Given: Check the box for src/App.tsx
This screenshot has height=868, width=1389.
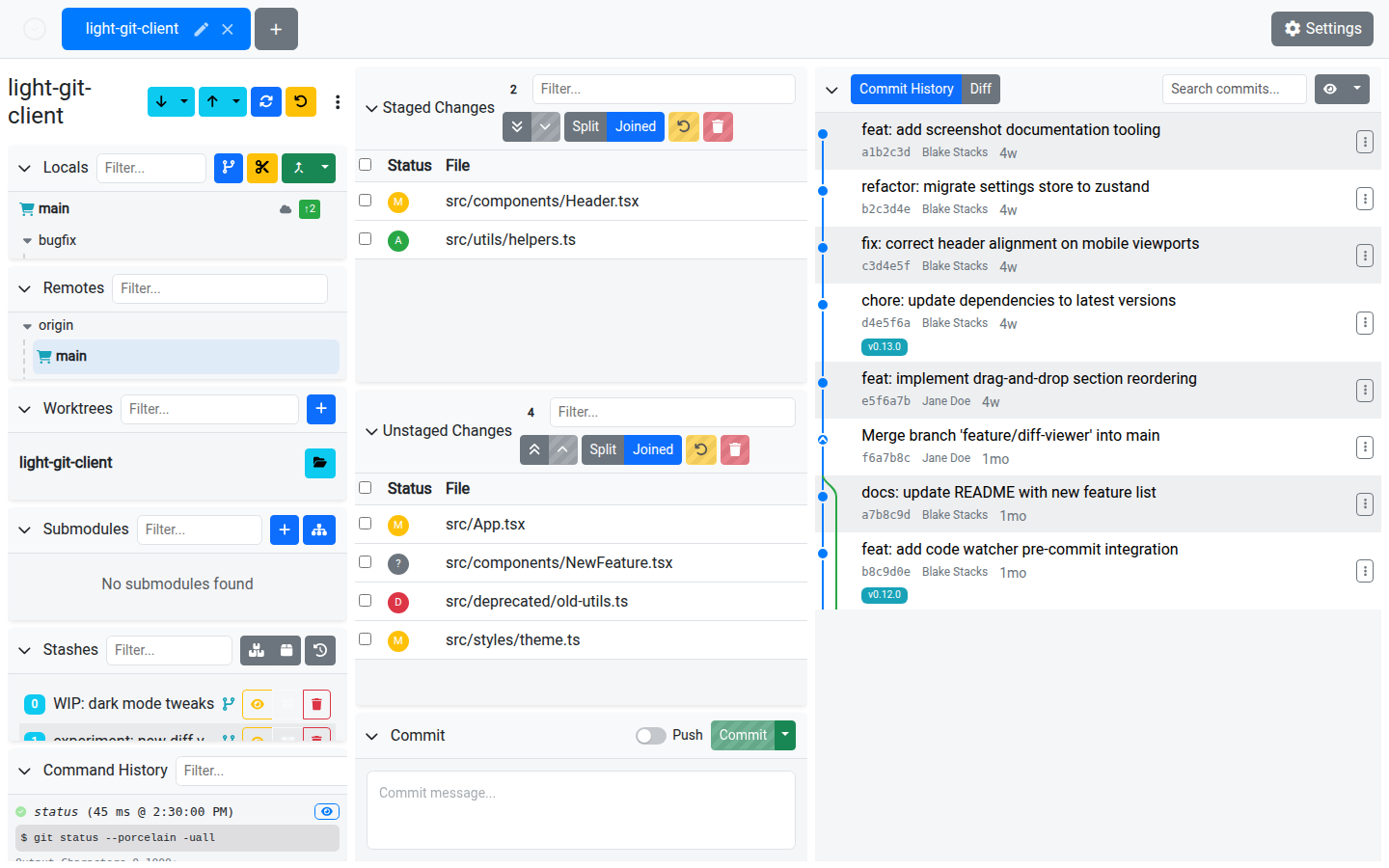Looking at the screenshot, I should tap(366, 524).
